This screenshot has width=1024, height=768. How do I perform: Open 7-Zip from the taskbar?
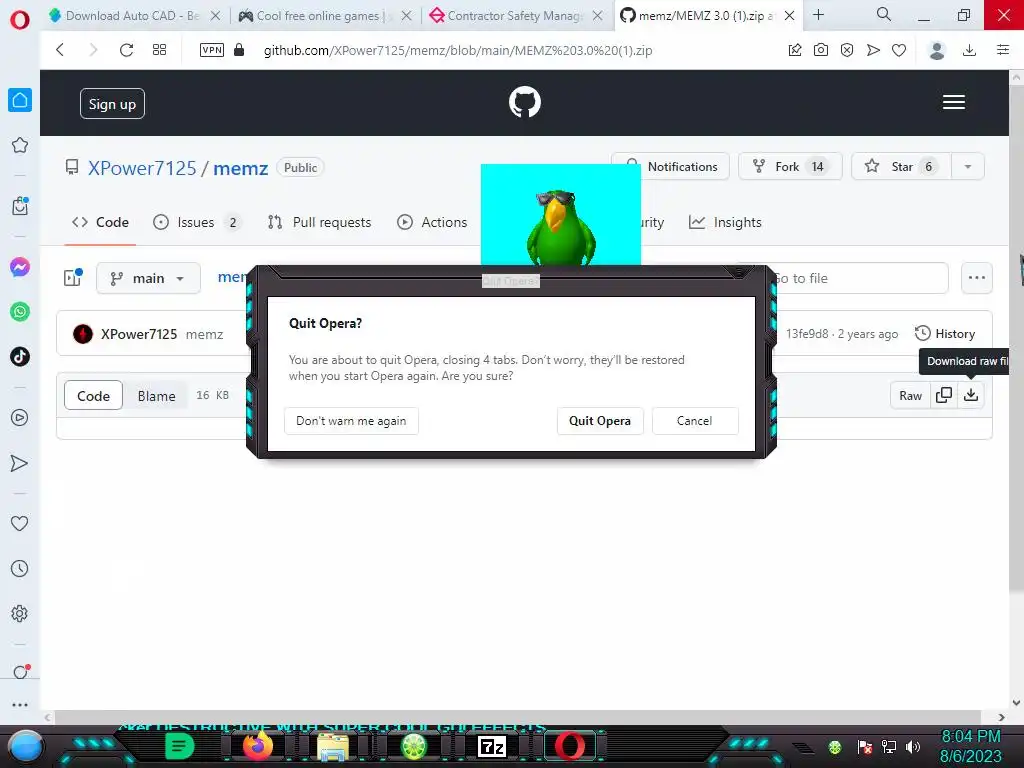[492, 746]
